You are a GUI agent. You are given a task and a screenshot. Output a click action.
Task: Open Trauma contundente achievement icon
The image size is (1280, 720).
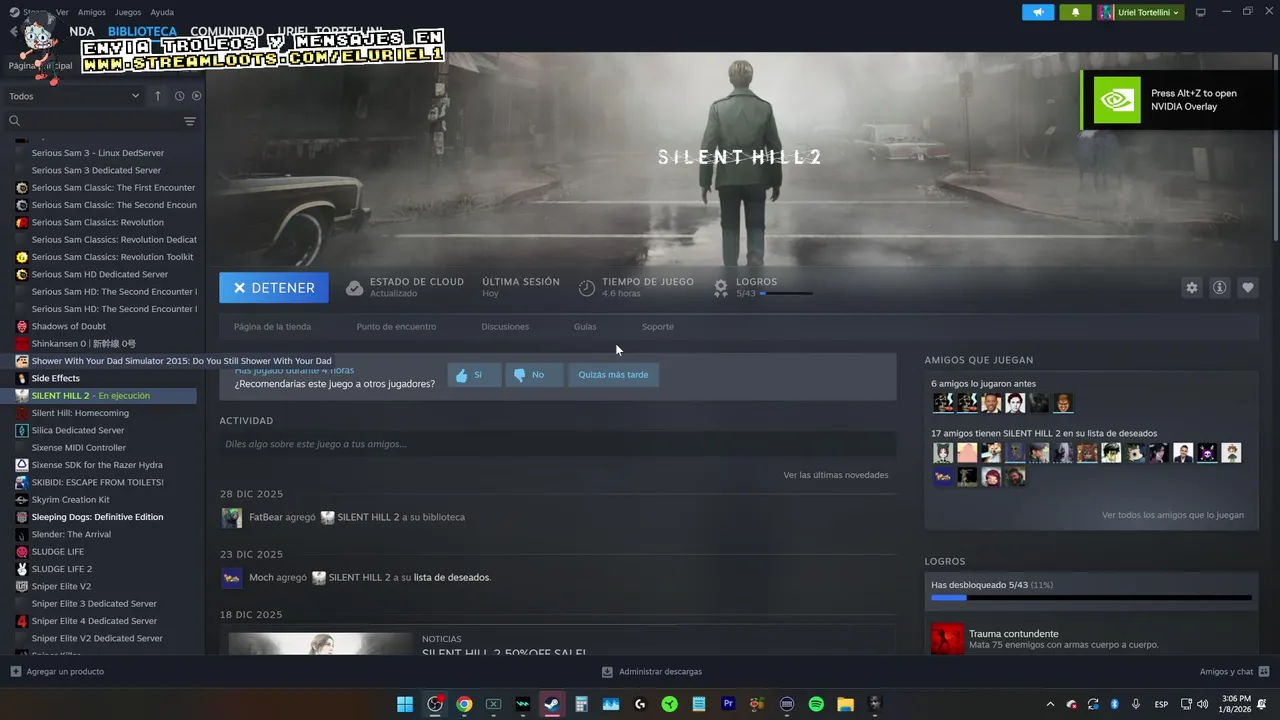tap(947, 639)
